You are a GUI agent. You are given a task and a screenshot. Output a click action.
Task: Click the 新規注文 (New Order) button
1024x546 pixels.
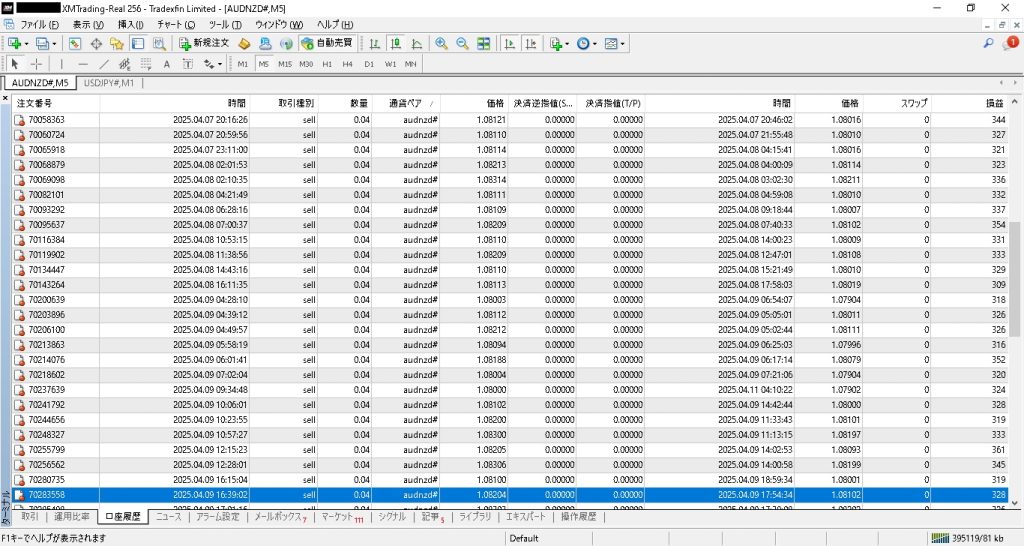click(x=204, y=44)
